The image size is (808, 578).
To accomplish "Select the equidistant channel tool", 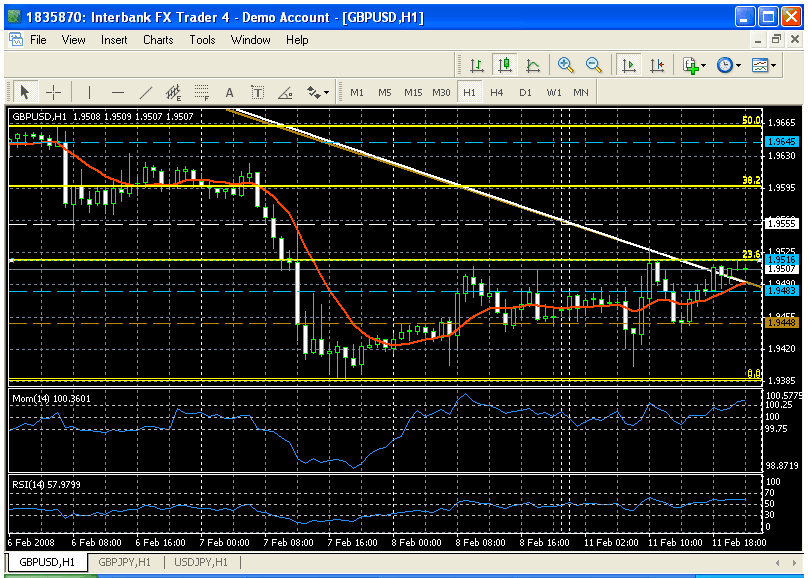I will pos(173,92).
